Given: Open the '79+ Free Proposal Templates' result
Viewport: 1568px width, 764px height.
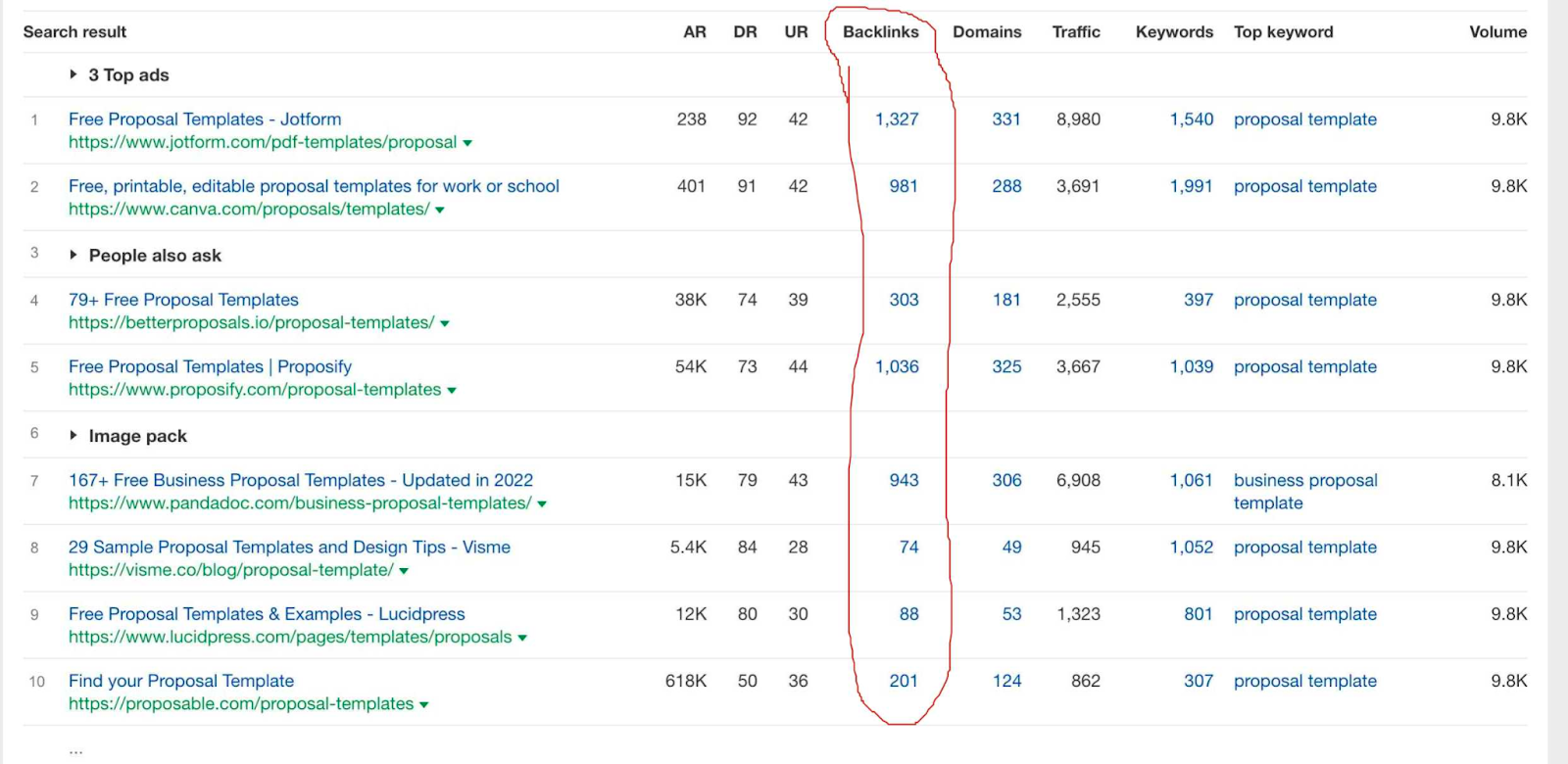Looking at the screenshot, I should point(183,299).
